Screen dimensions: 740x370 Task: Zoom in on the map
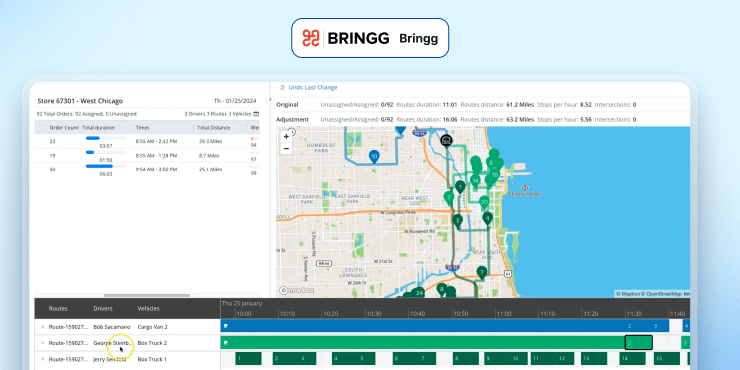pyautogui.click(x=286, y=136)
